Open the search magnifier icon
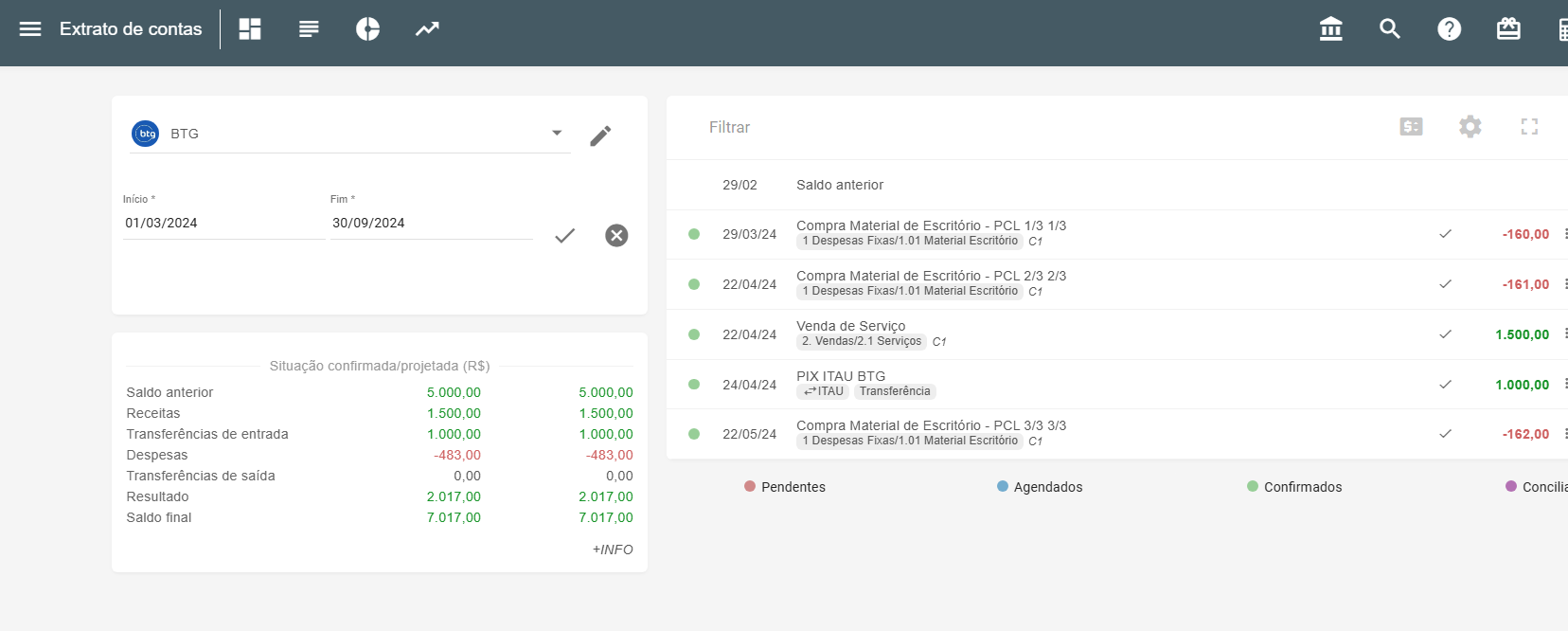Screen dimensions: 1568x631 (1390, 29)
